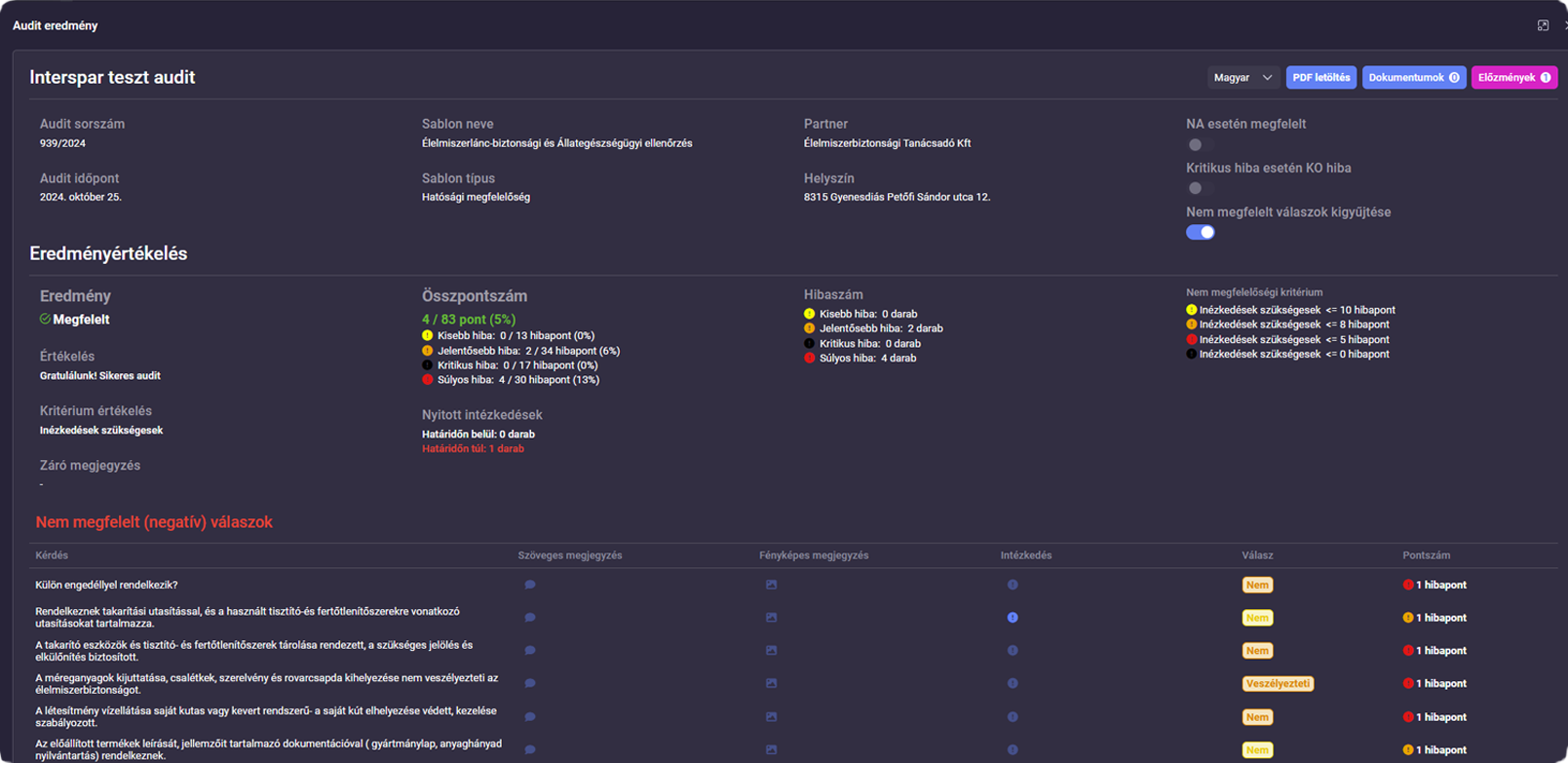Image resolution: width=1568 pixels, height=763 pixels.
Task: Click audit number '939/2024'
Action: (x=62, y=143)
